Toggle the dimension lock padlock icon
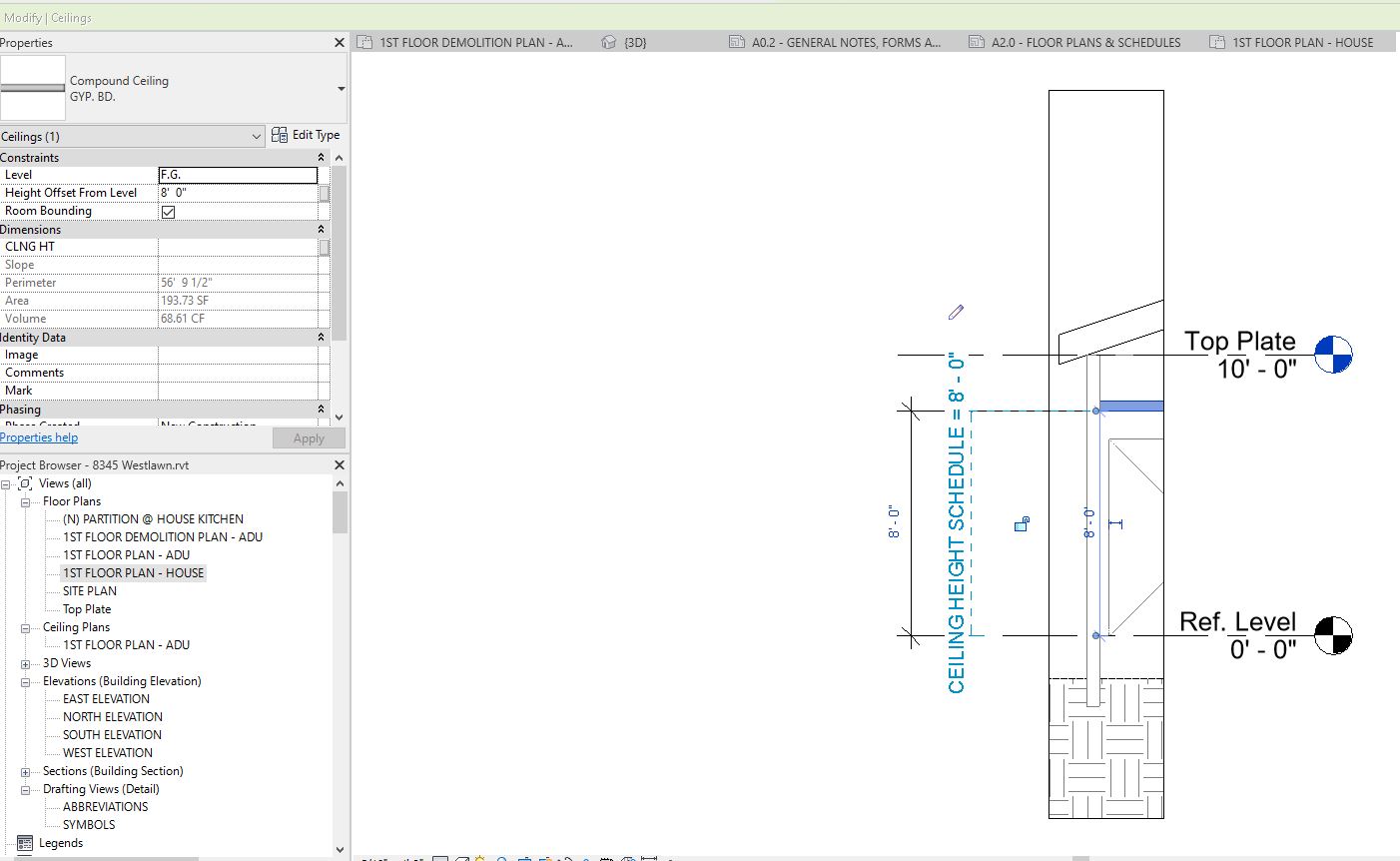The height and width of the screenshot is (861, 1400). coord(1022,523)
